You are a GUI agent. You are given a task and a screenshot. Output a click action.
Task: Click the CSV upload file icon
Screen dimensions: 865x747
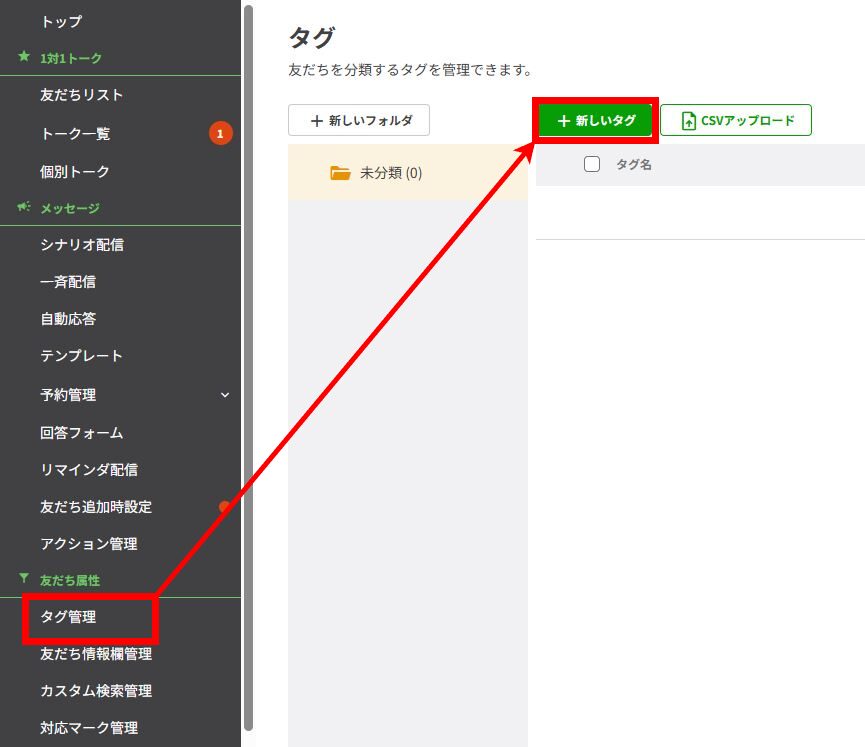click(688, 121)
